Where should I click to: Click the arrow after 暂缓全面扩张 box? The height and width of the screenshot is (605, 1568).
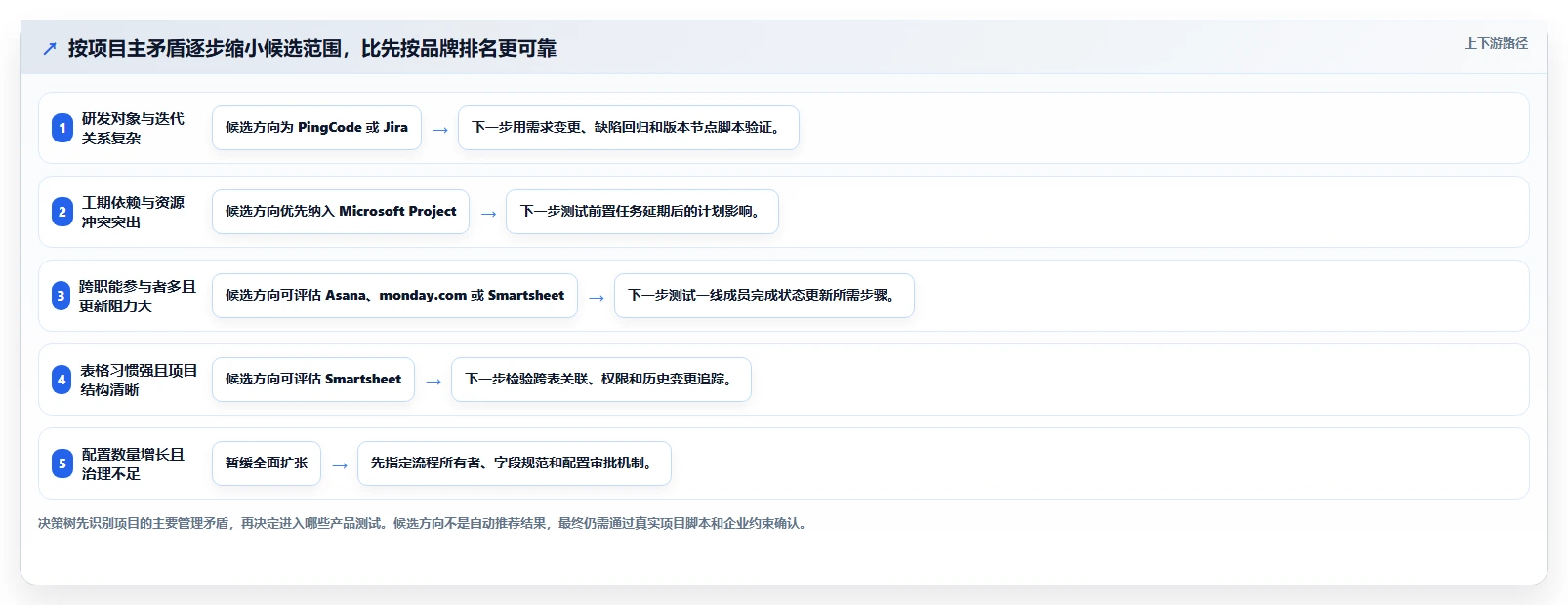[x=340, y=464]
